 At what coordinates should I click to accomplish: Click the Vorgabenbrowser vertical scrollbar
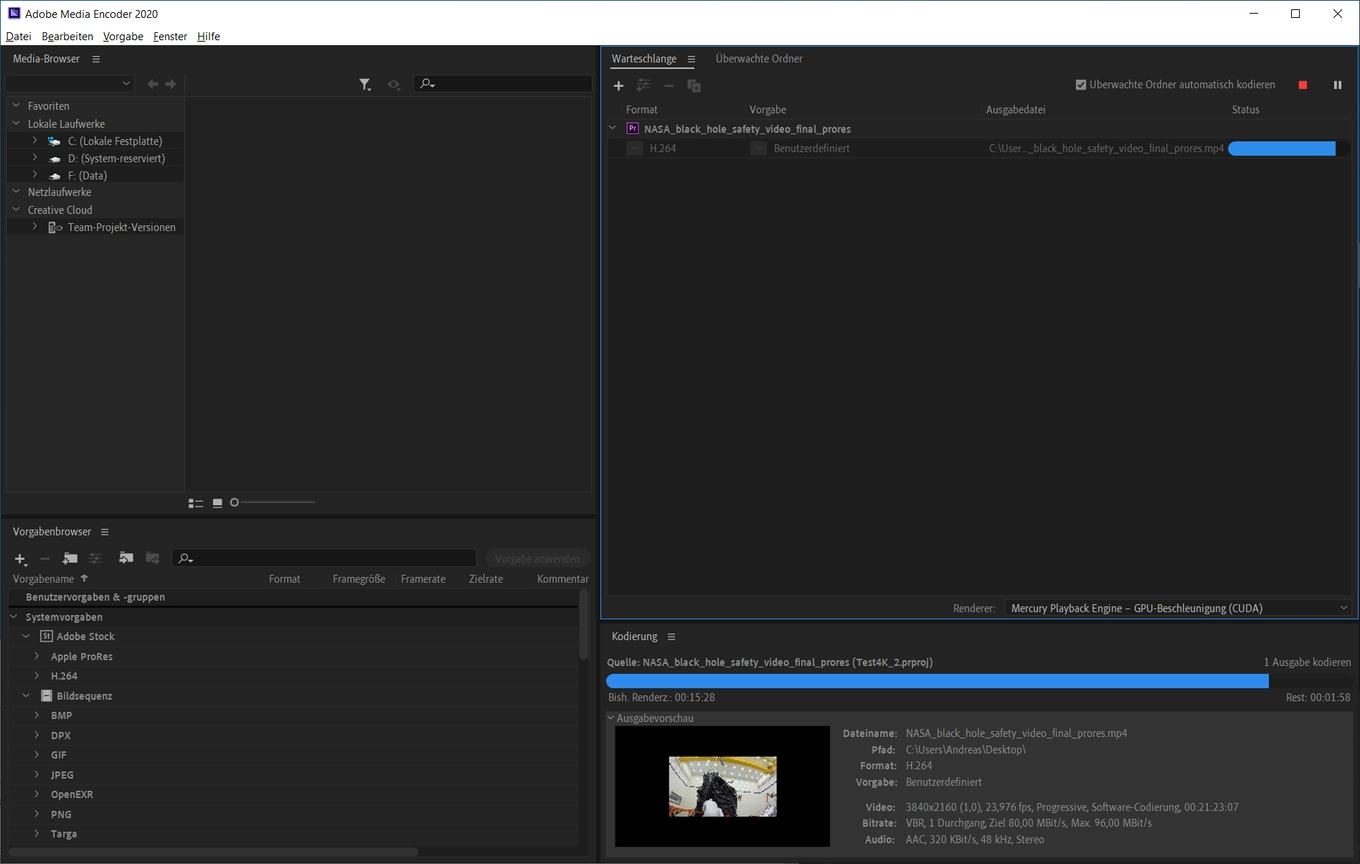coord(583,625)
